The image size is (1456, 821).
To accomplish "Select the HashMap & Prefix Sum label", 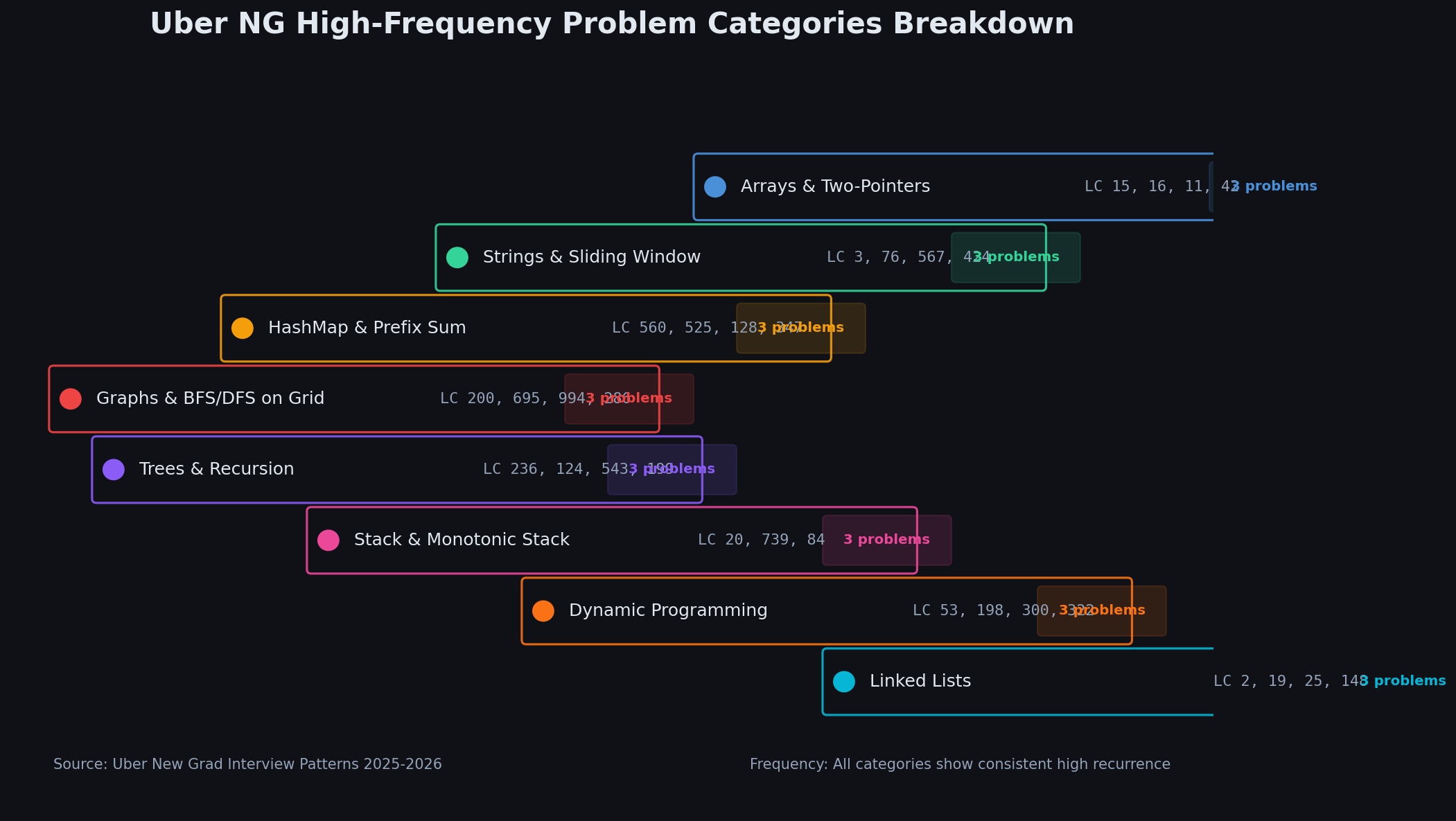I will [367, 328].
